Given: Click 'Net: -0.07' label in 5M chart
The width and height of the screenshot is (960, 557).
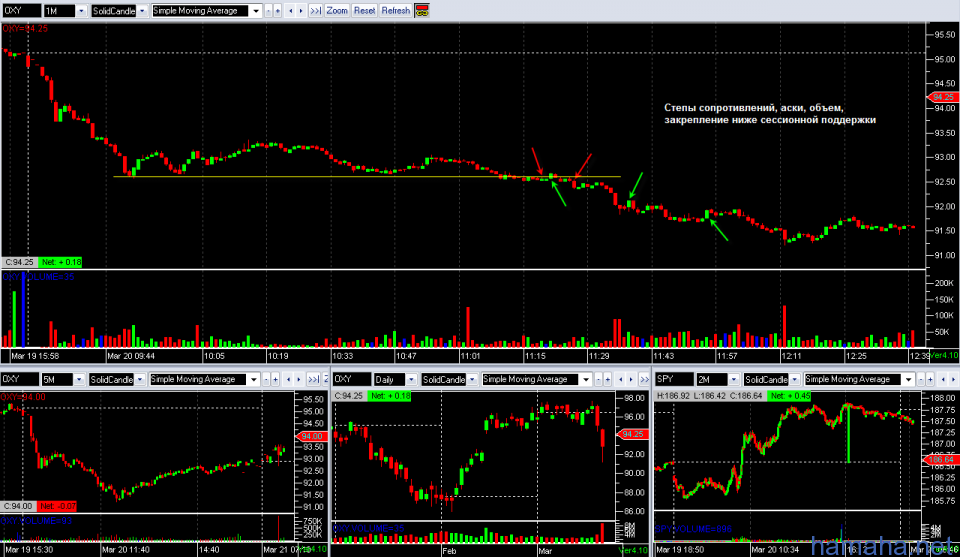Looking at the screenshot, I should click(57, 506).
